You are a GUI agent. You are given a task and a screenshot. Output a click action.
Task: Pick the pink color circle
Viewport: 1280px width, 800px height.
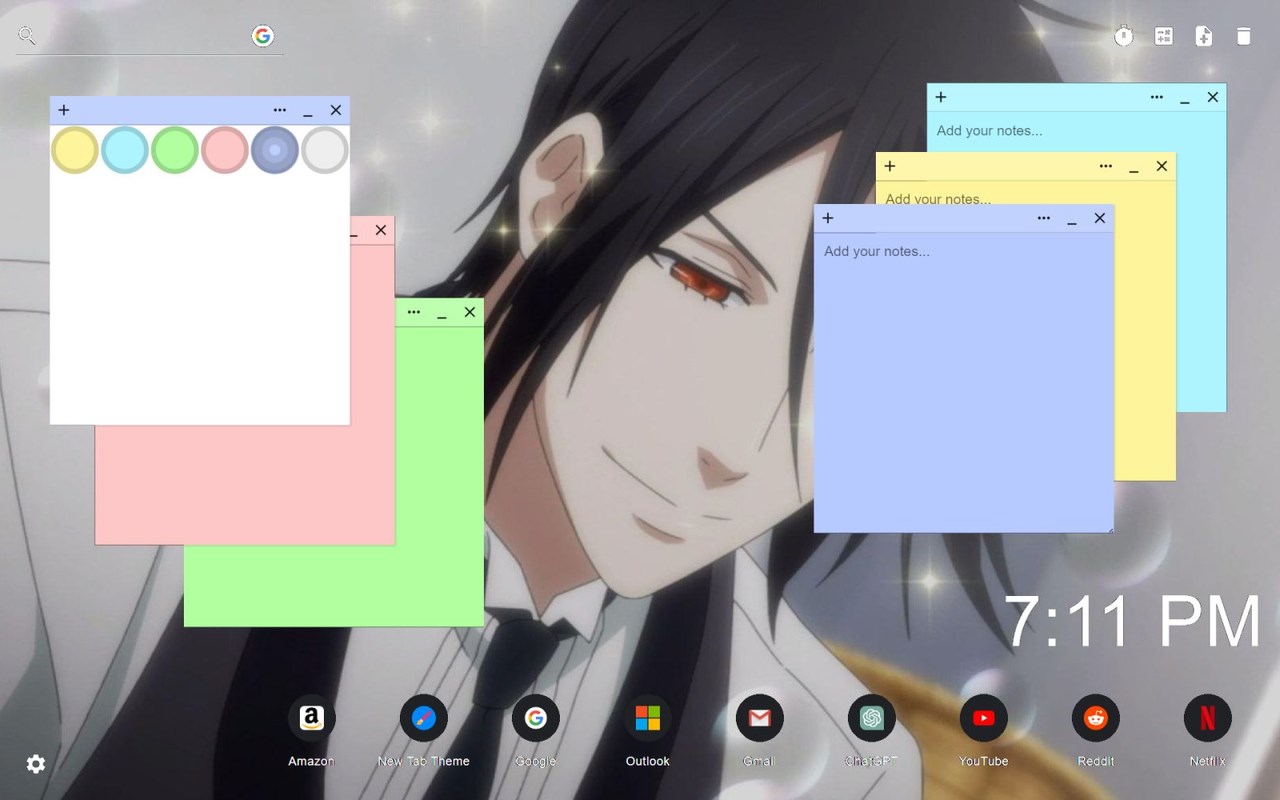[x=225, y=150]
